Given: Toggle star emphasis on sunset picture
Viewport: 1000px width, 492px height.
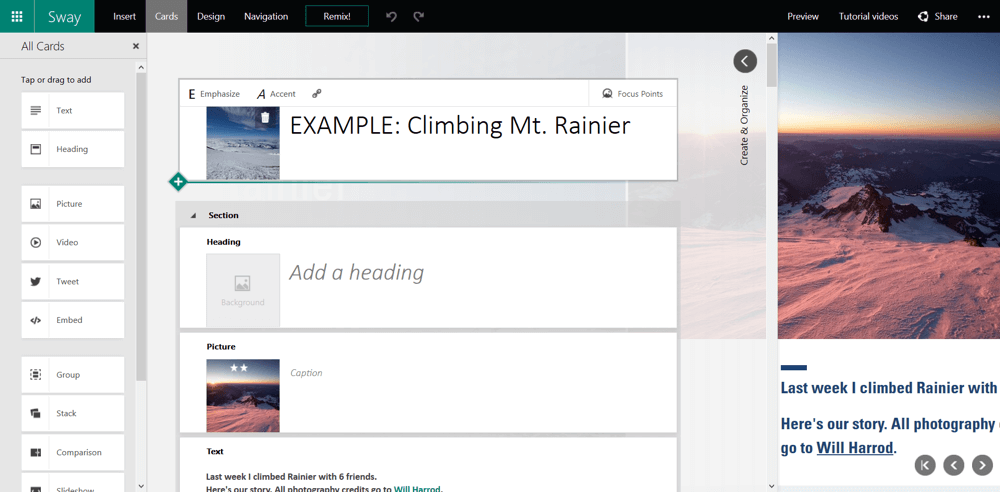Looking at the screenshot, I should (239, 368).
